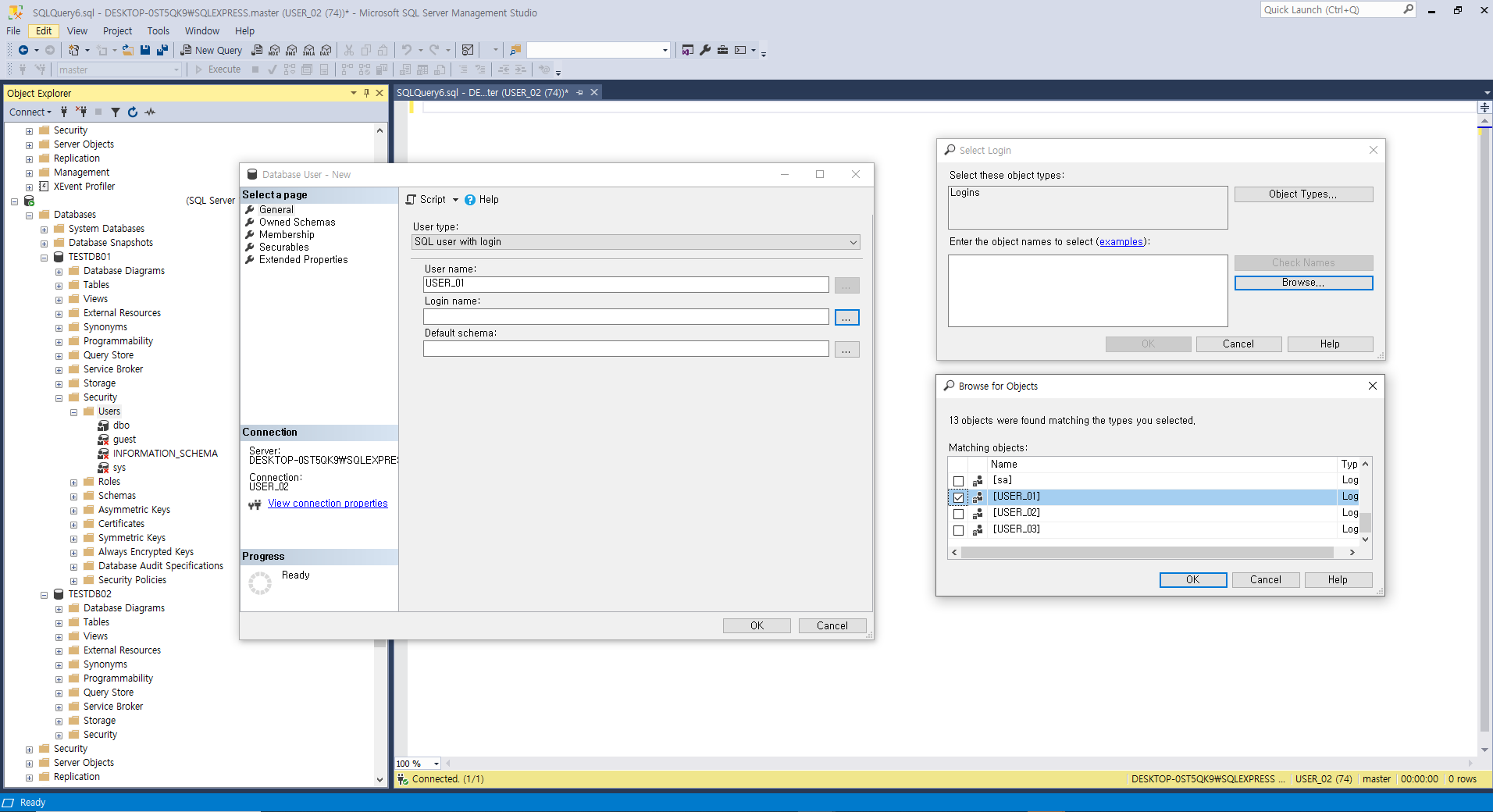Click the User name input field

tap(626, 284)
